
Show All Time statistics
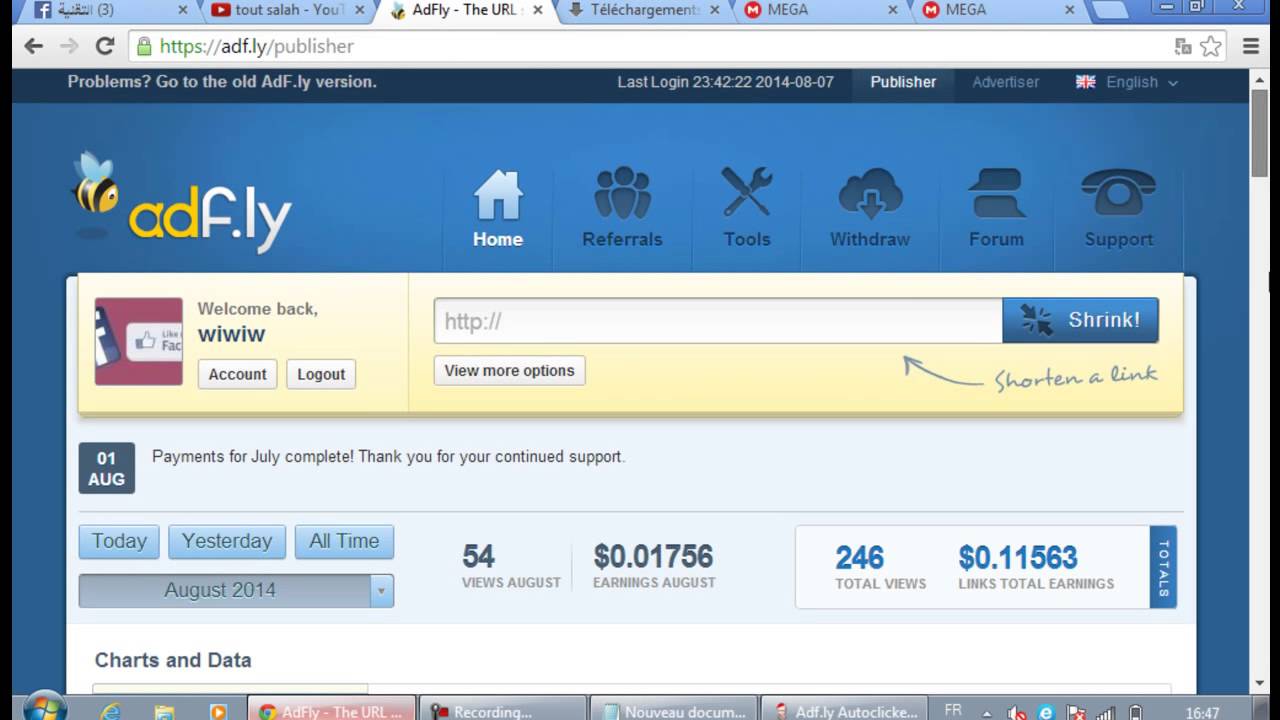pyautogui.click(x=344, y=541)
